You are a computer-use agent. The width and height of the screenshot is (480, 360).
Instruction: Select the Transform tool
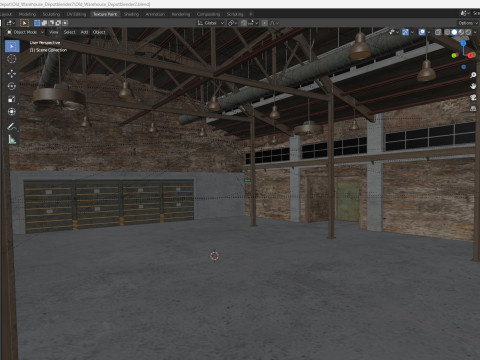pyautogui.click(x=12, y=111)
